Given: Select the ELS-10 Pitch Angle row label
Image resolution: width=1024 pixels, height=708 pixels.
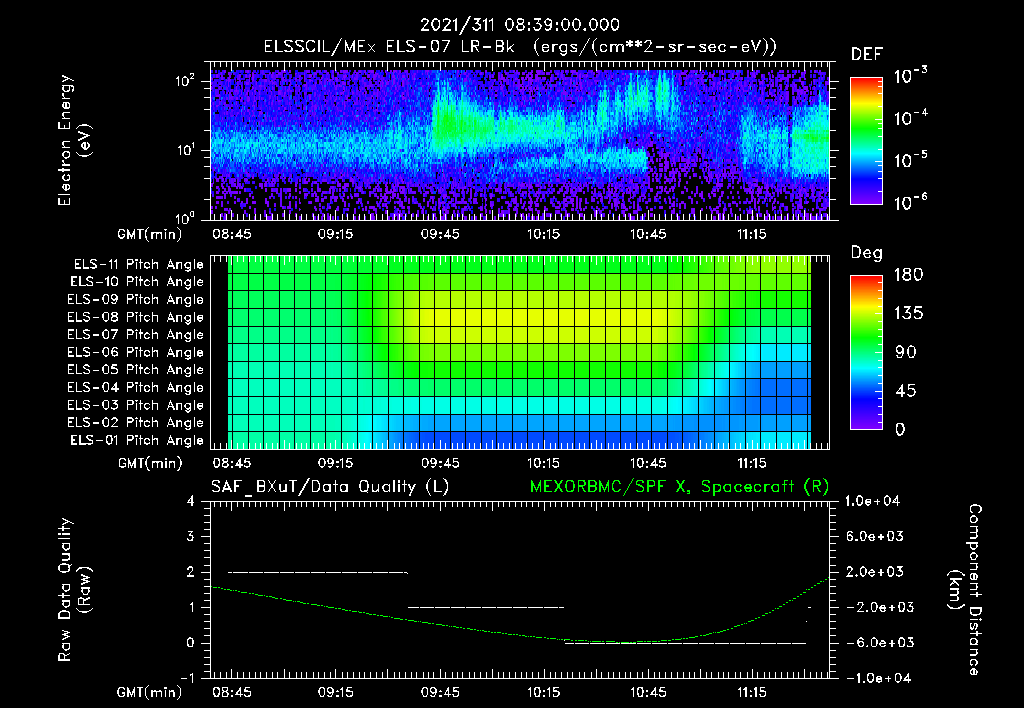Looking at the screenshot, I should (137, 282).
